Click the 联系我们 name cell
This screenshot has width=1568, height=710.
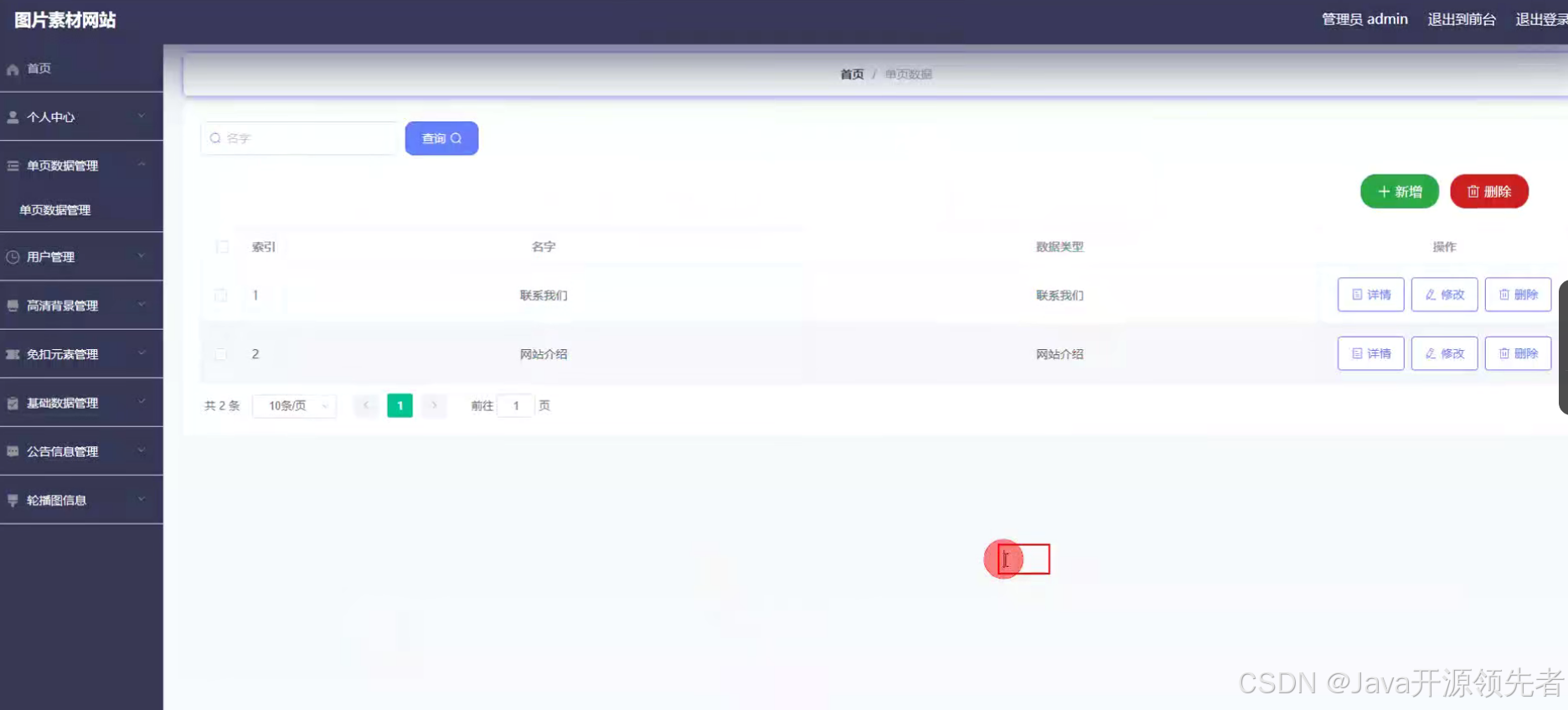pyautogui.click(x=544, y=296)
